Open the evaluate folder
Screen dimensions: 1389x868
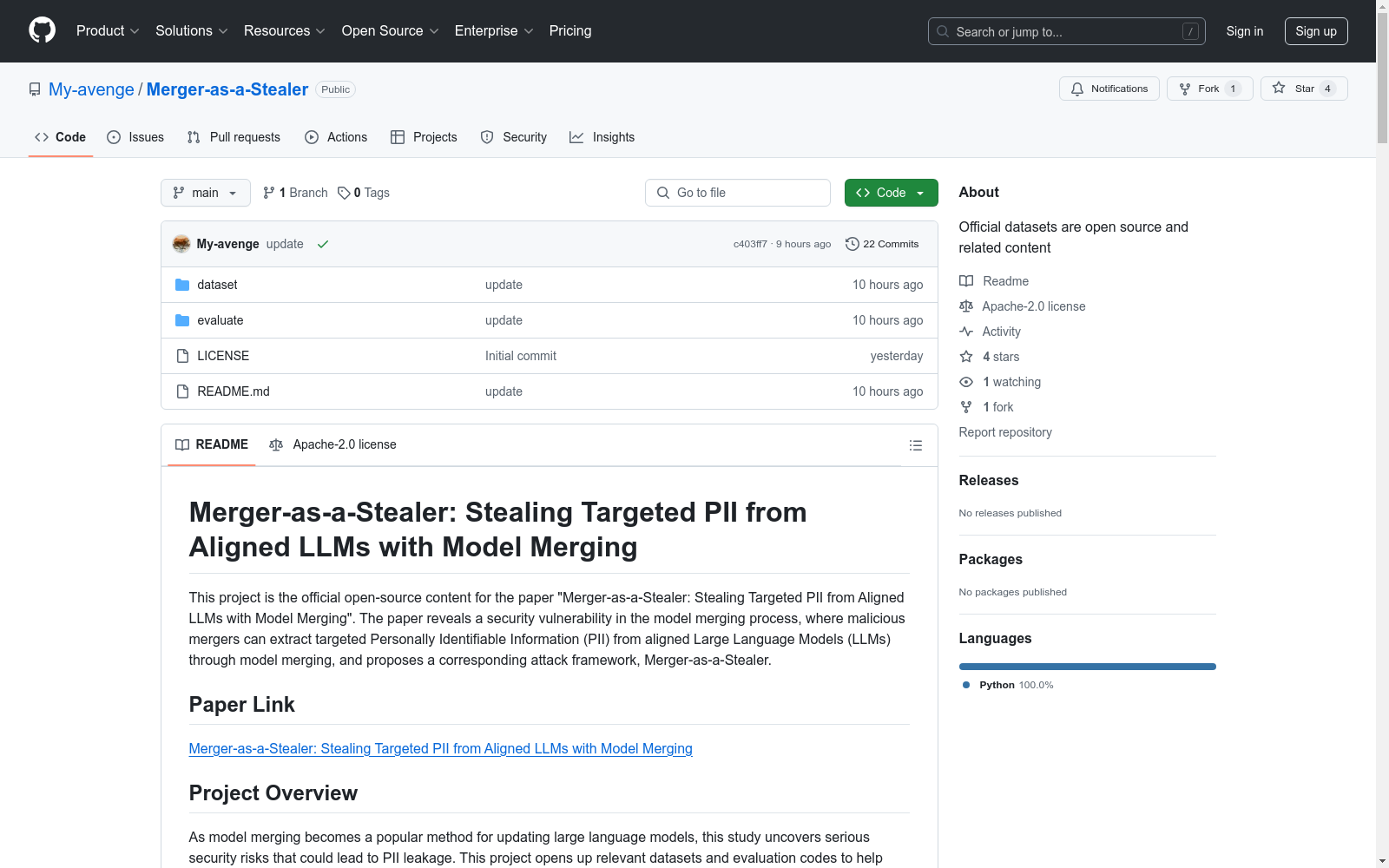[x=221, y=320]
